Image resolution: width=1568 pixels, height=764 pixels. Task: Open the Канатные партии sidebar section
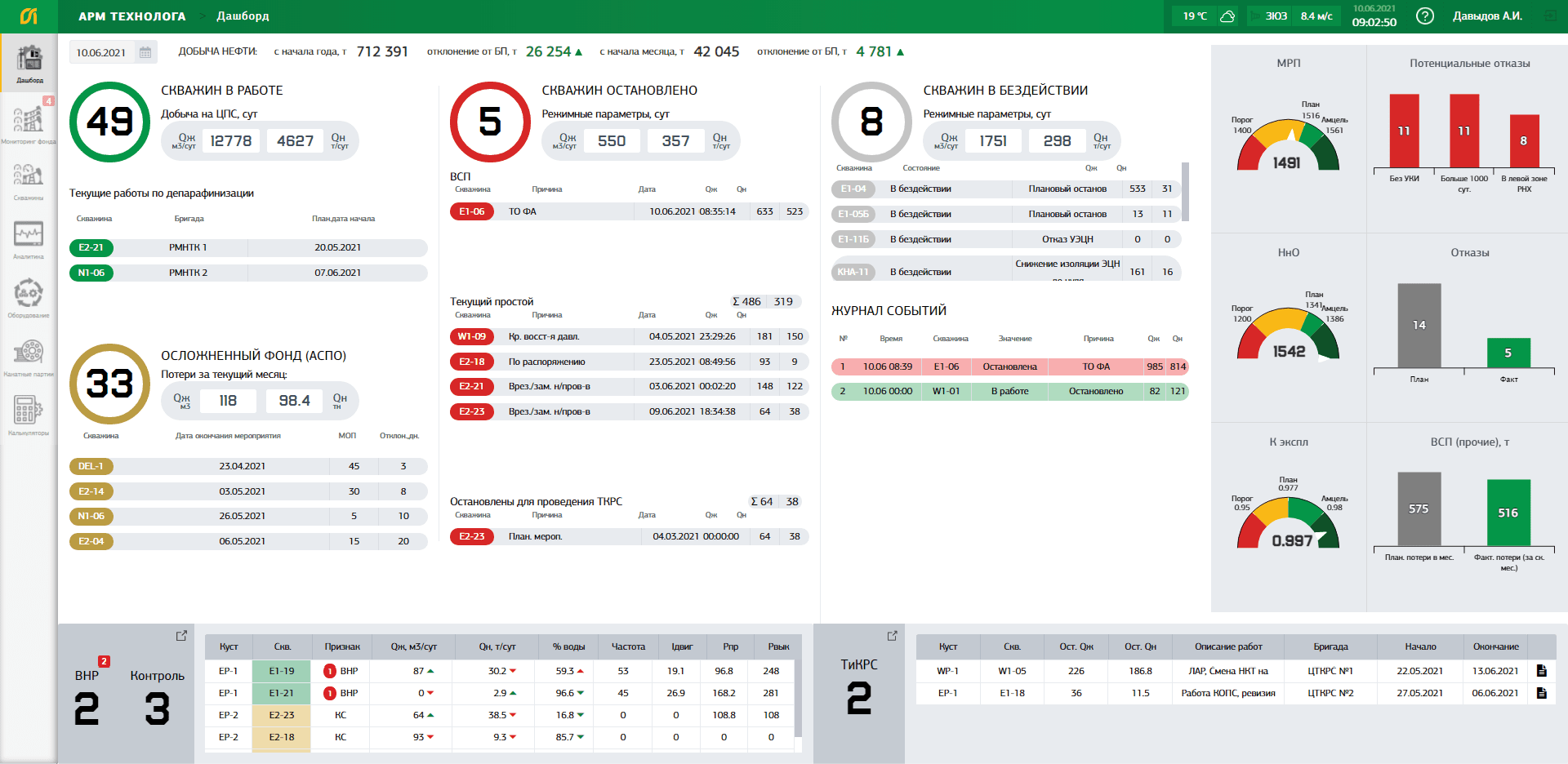point(29,357)
